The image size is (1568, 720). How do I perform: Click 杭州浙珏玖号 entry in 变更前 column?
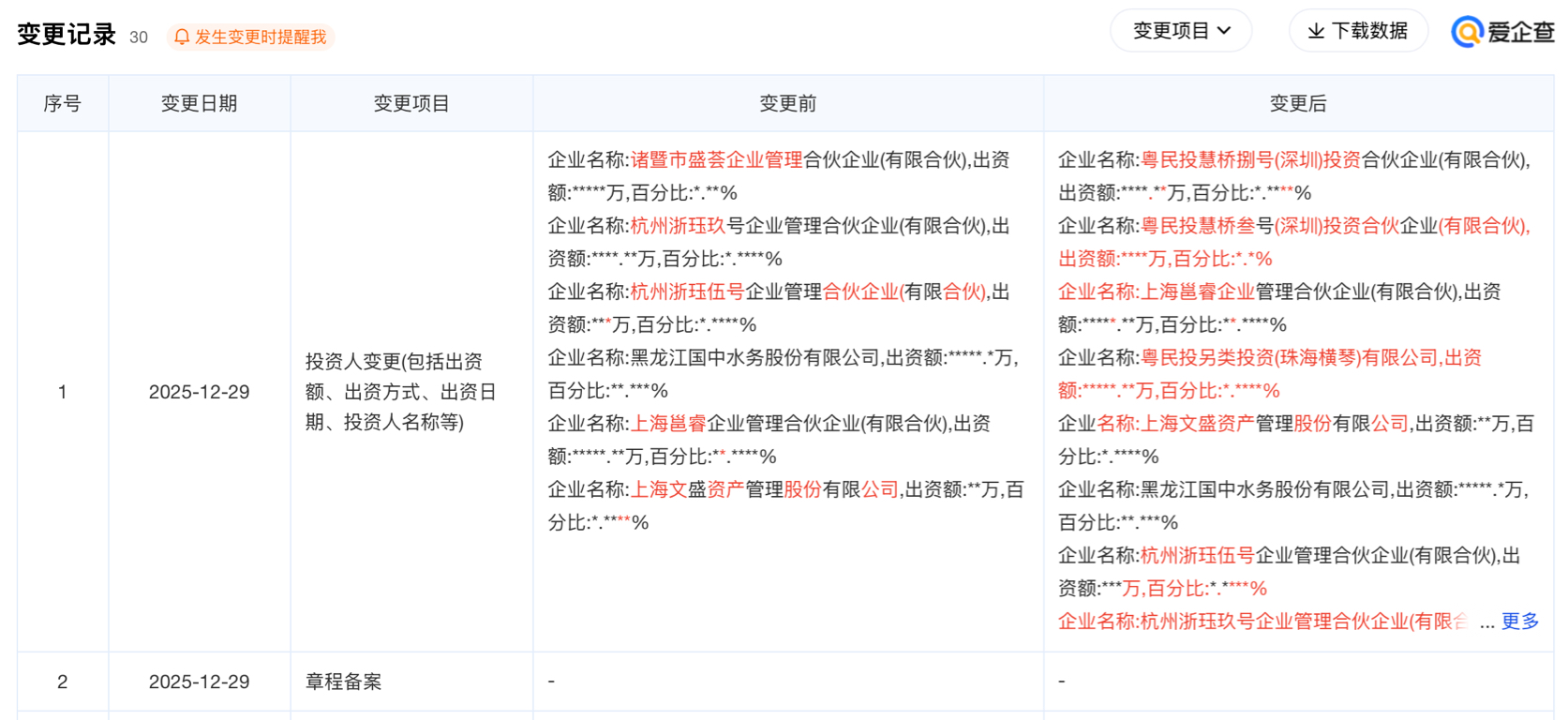pos(687,226)
